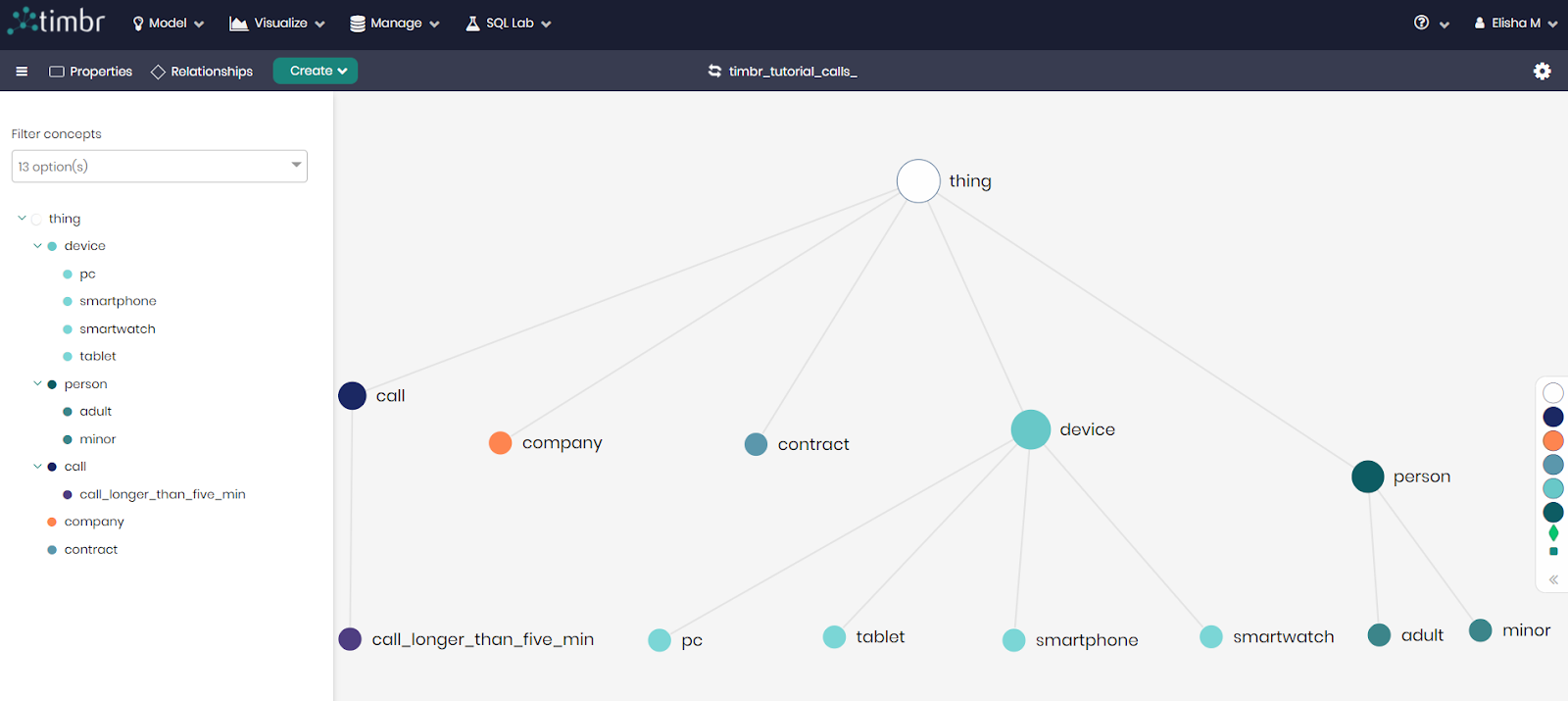Open the Model menu
The width and height of the screenshot is (1568, 701).
[x=168, y=24]
